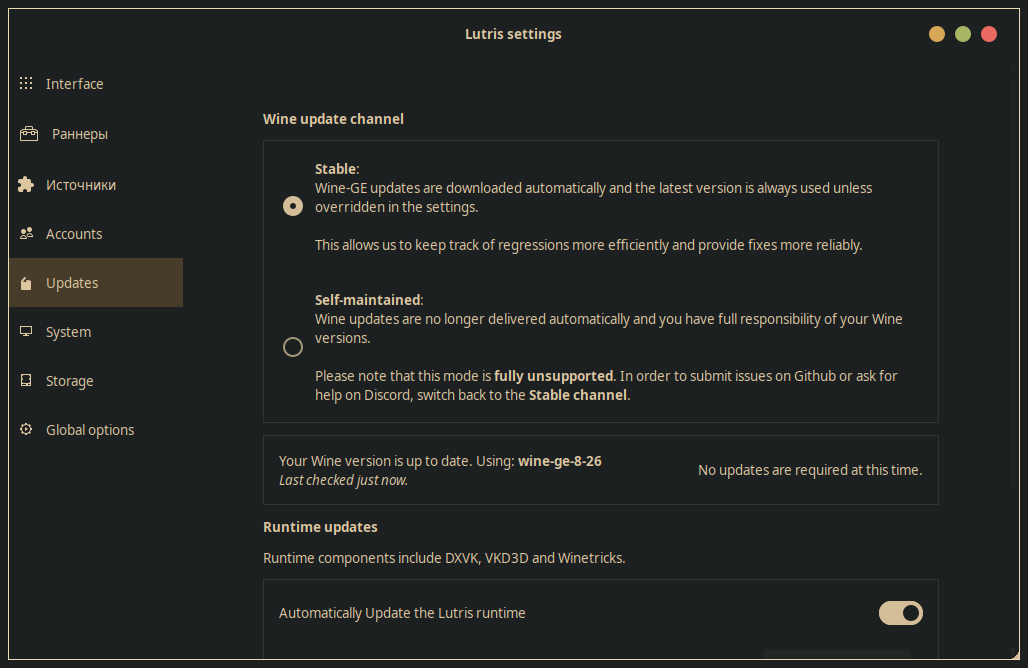Open the Interface settings tab
Viewport: 1028px width, 668px height.
(74, 84)
